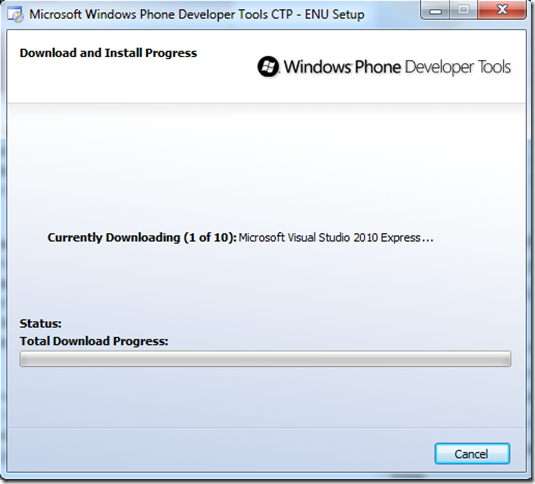This screenshot has height=484, width=535.
Task: Select the "Currently Downloading (1 of 10):" label
Action: click(142, 237)
